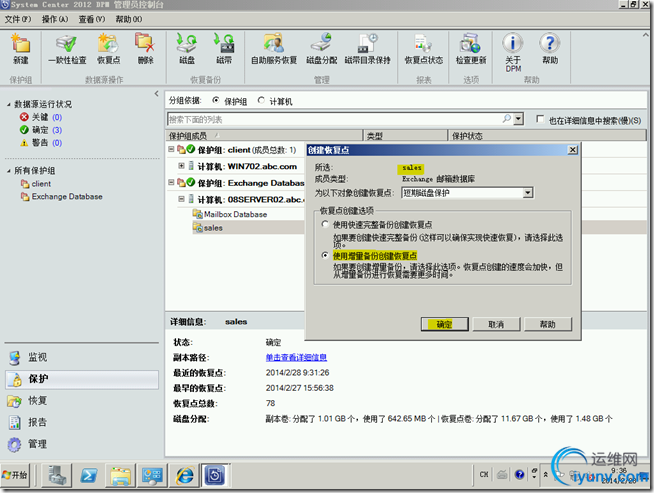Open the 报告 navigation pane item

[x=82, y=423]
